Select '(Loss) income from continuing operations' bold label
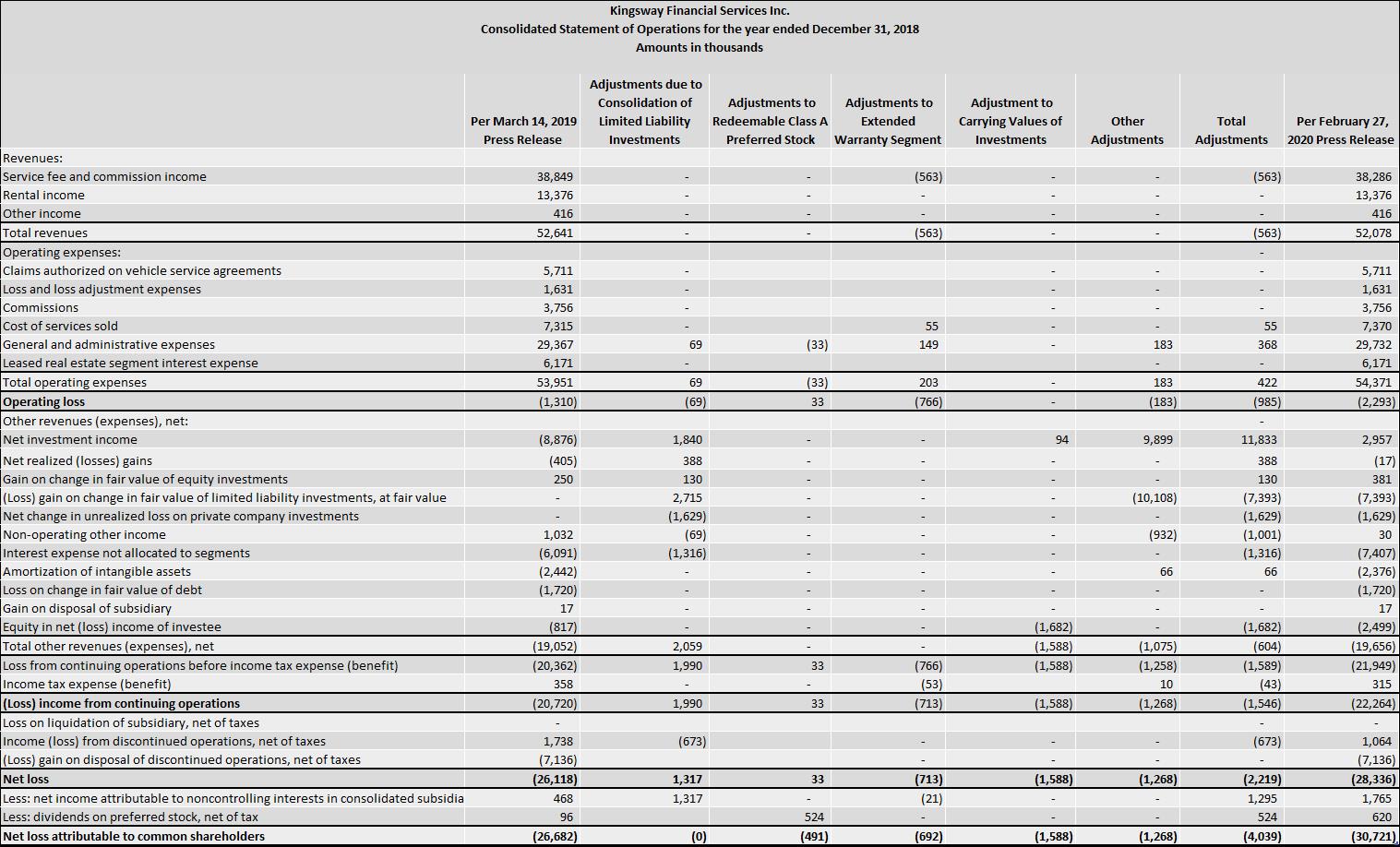Screen dimensions: 1400x847 coord(122,703)
